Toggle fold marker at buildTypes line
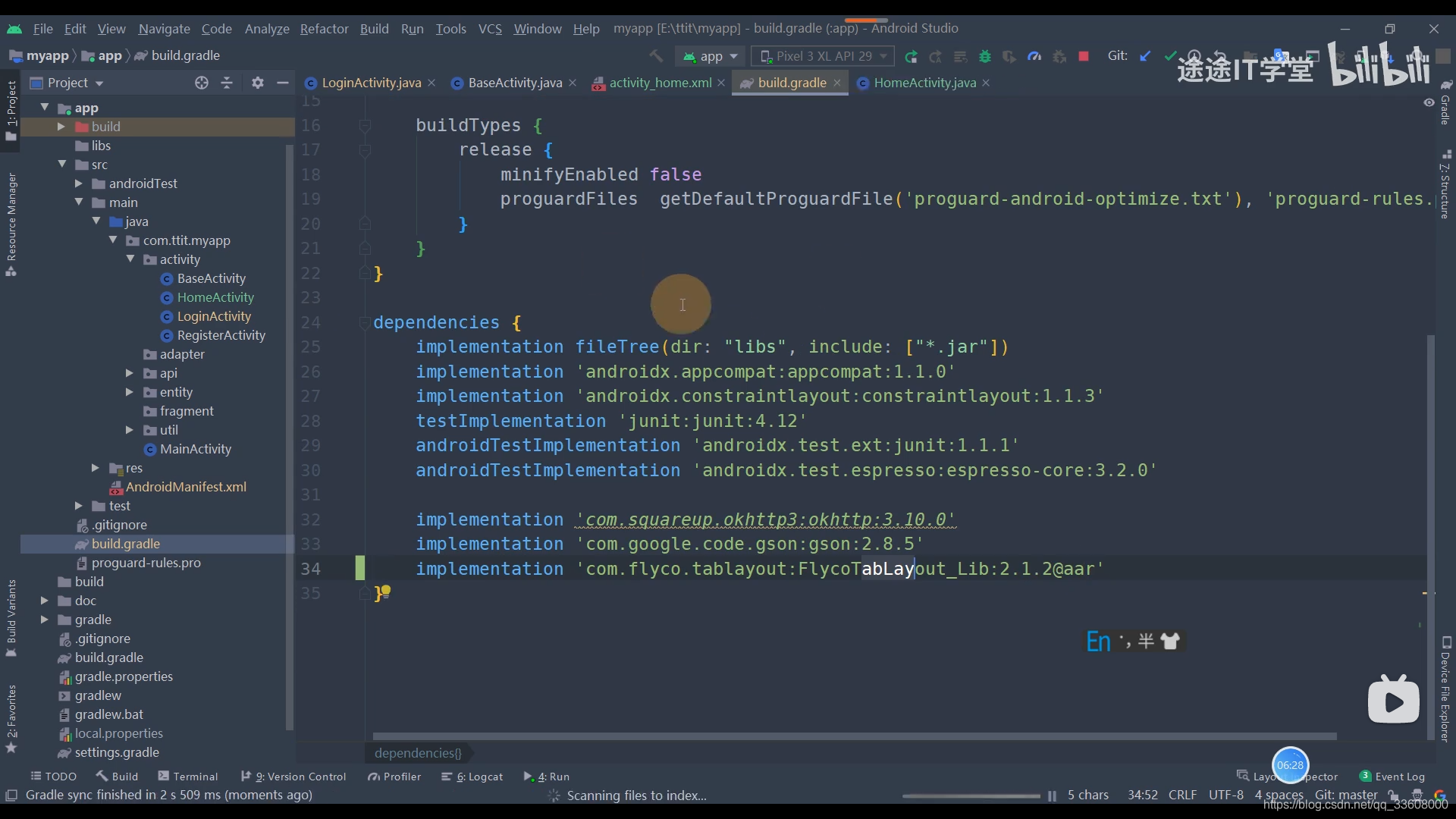1456x819 pixels. (x=365, y=125)
